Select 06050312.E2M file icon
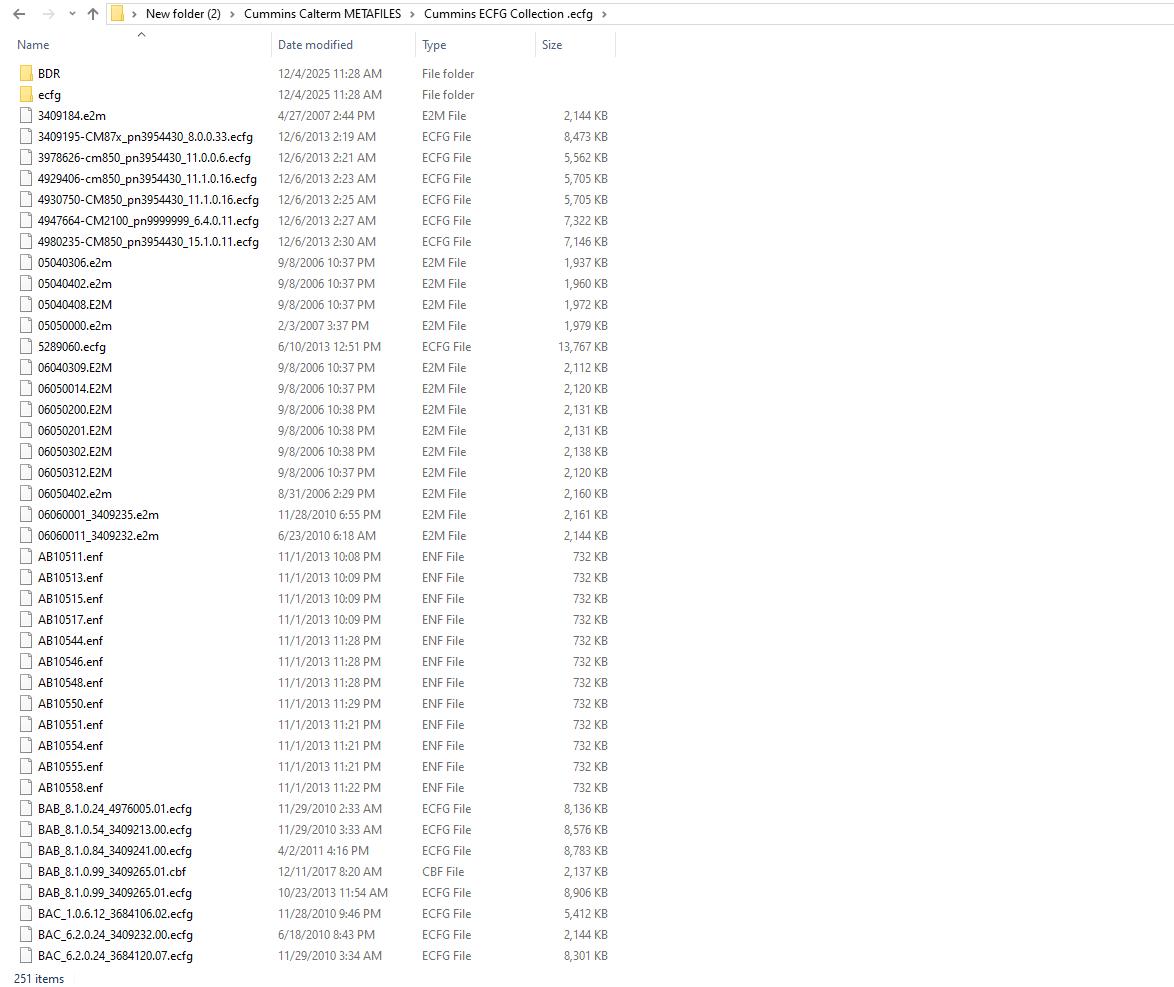 tap(26, 472)
